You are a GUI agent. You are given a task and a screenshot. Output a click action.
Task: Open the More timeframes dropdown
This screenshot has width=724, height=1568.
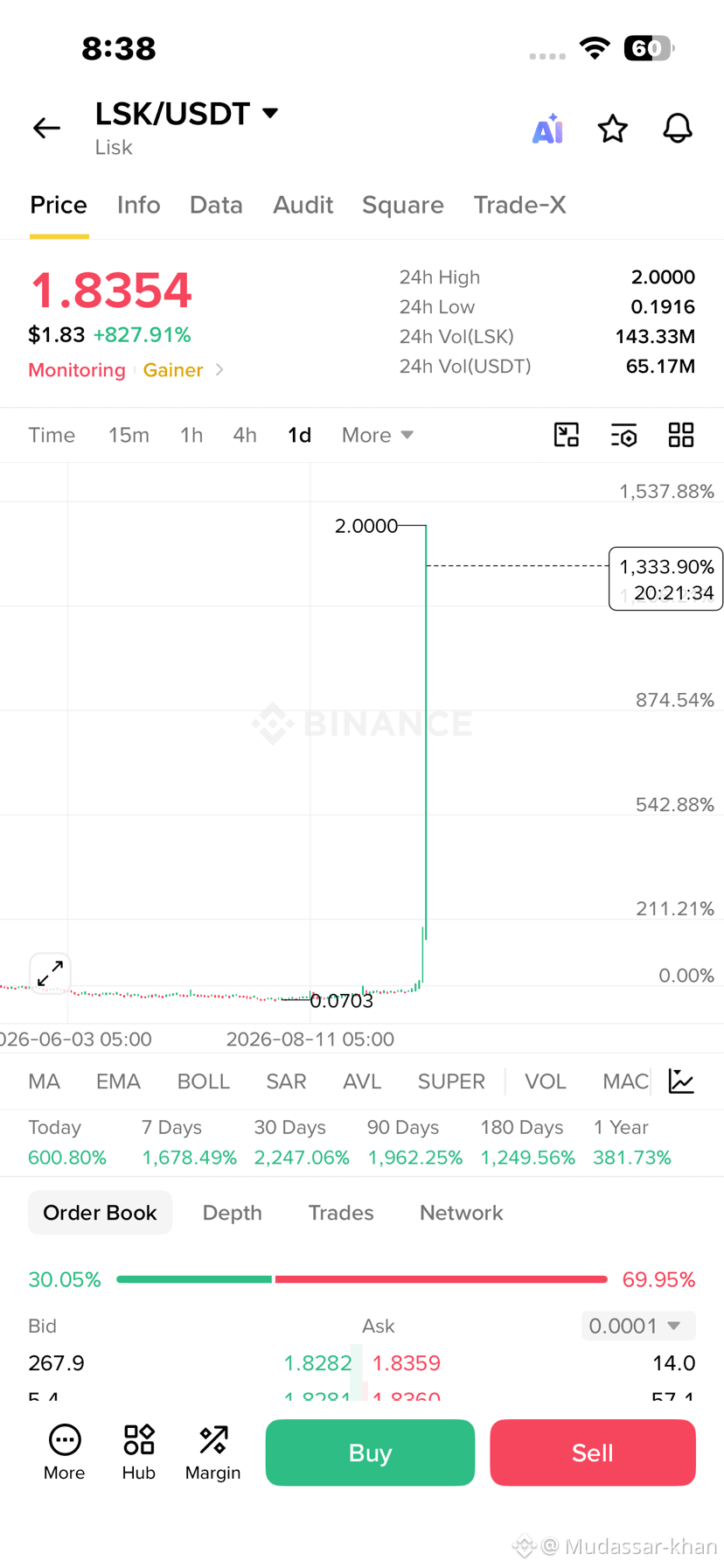coord(378,435)
